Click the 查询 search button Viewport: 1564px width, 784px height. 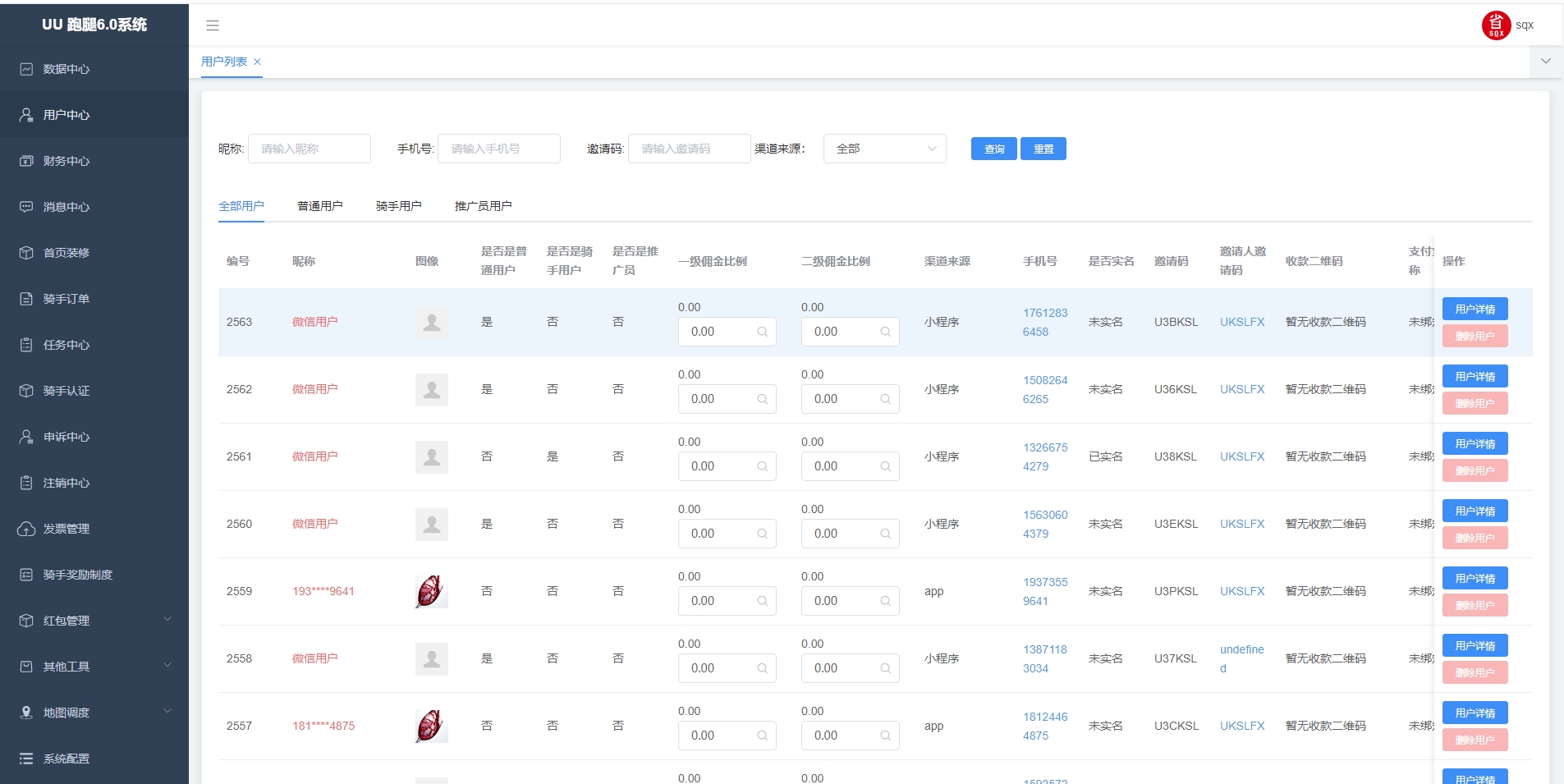993,149
